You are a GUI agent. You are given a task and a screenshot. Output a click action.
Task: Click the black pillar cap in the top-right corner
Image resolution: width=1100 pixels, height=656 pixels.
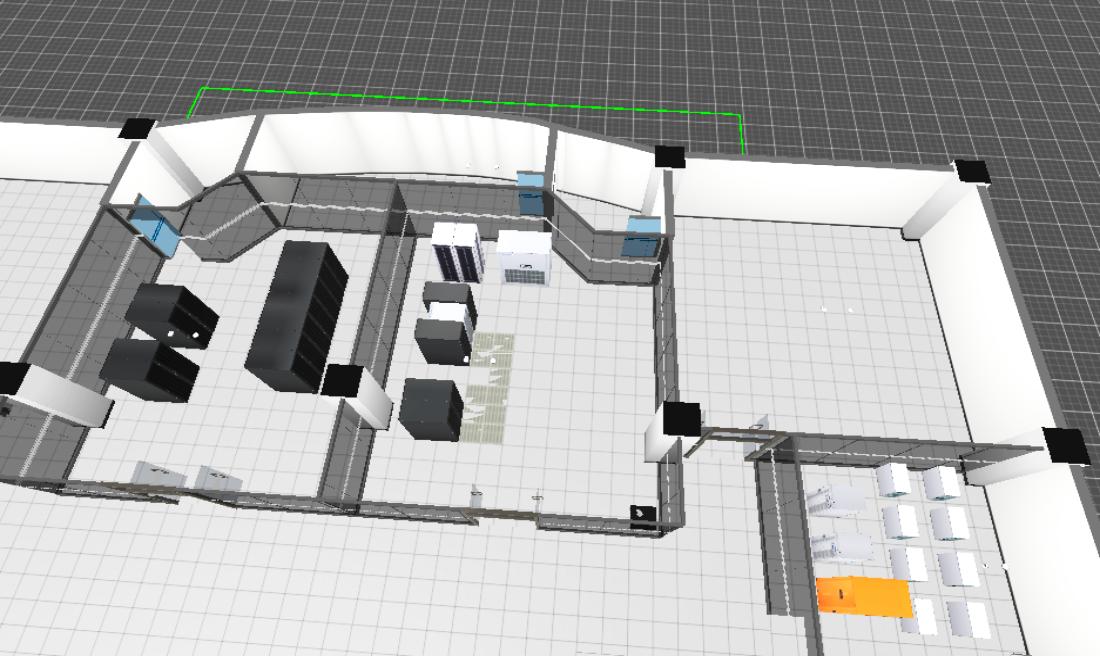(971, 170)
